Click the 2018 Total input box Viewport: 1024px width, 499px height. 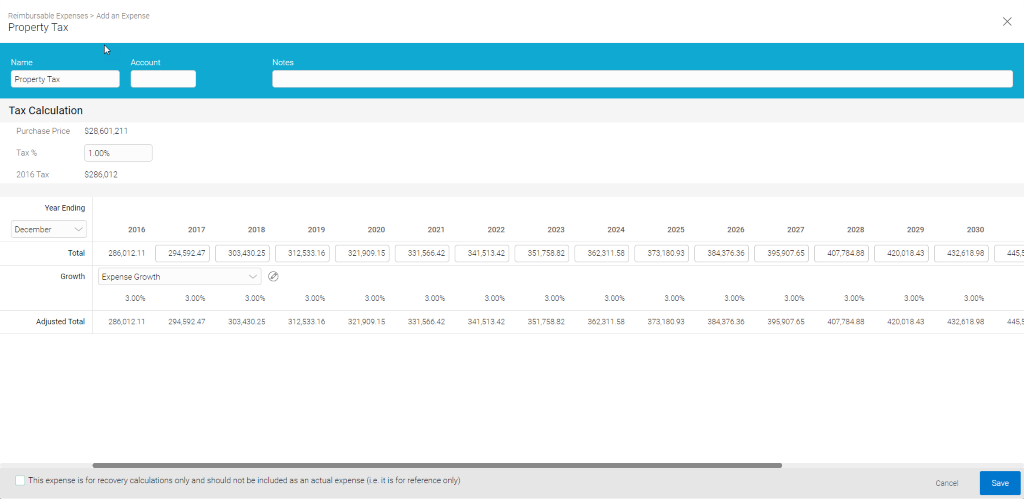pyautogui.click(x=242, y=254)
